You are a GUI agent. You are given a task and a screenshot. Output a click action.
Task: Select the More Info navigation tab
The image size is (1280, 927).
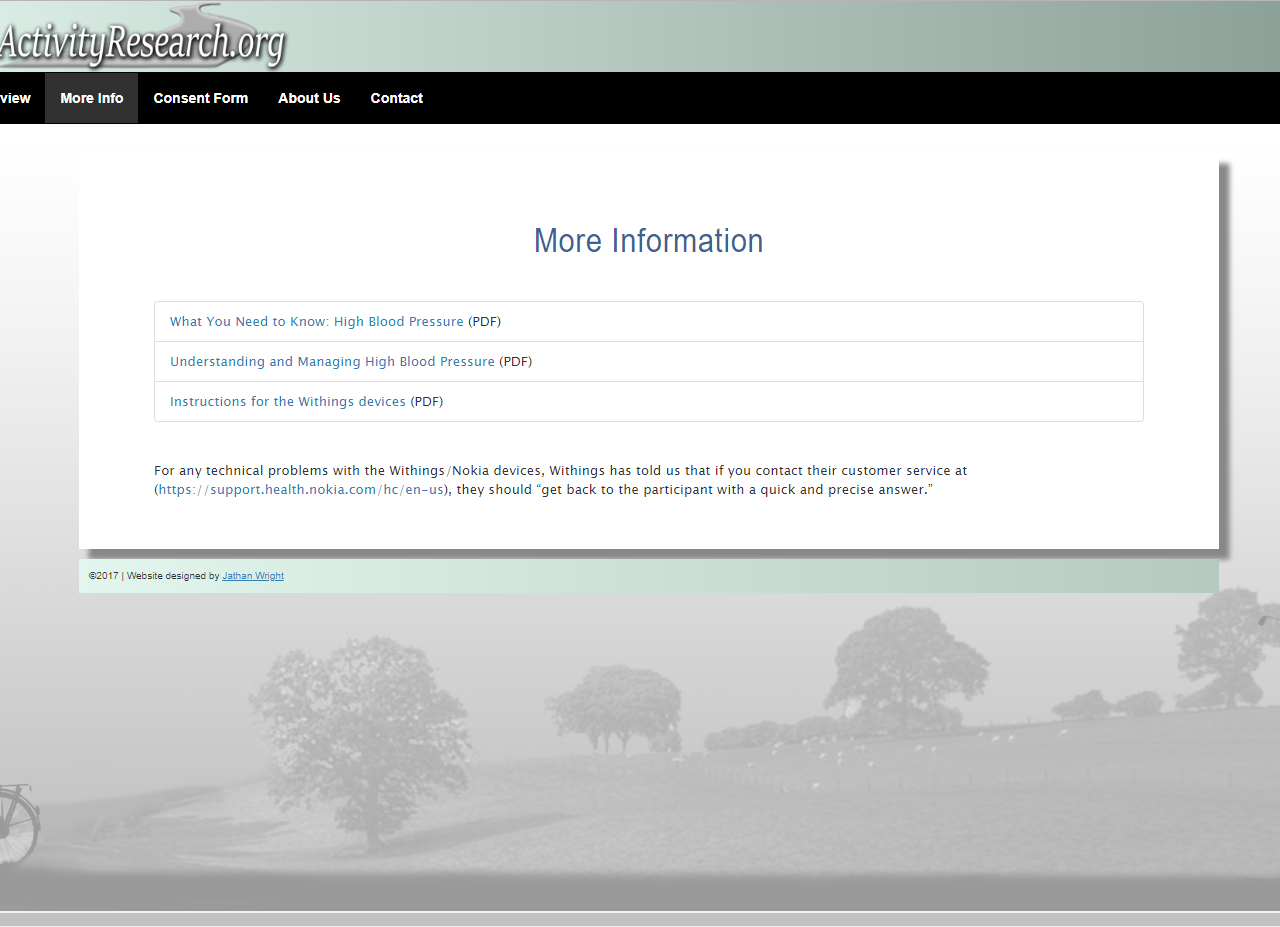[x=91, y=98]
